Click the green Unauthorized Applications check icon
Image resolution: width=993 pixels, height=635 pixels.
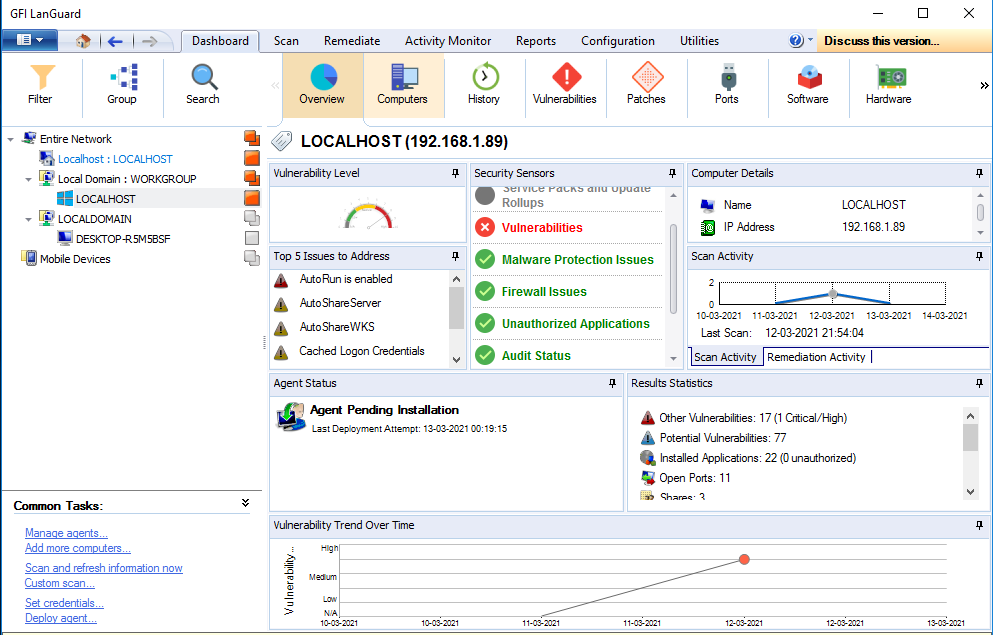(485, 324)
